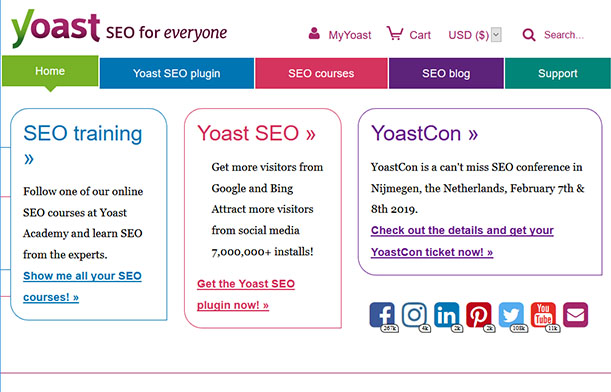Follow 'Show me all your SEO courses' link
611x392 pixels.
[82, 286]
